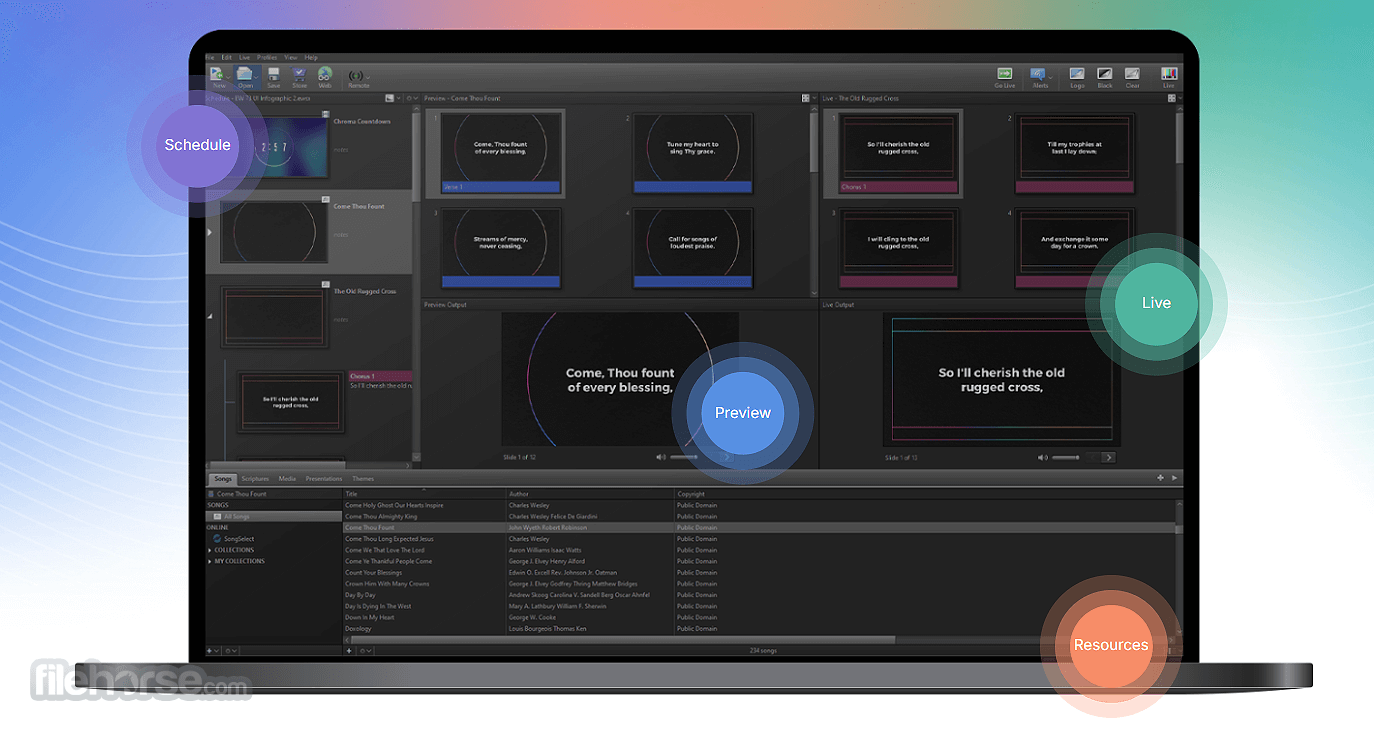Image resolution: width=1374 pixels, height=731 pixels.
Task: Select the song row 'Count Your Blessings'
Action: coord(760,572)
